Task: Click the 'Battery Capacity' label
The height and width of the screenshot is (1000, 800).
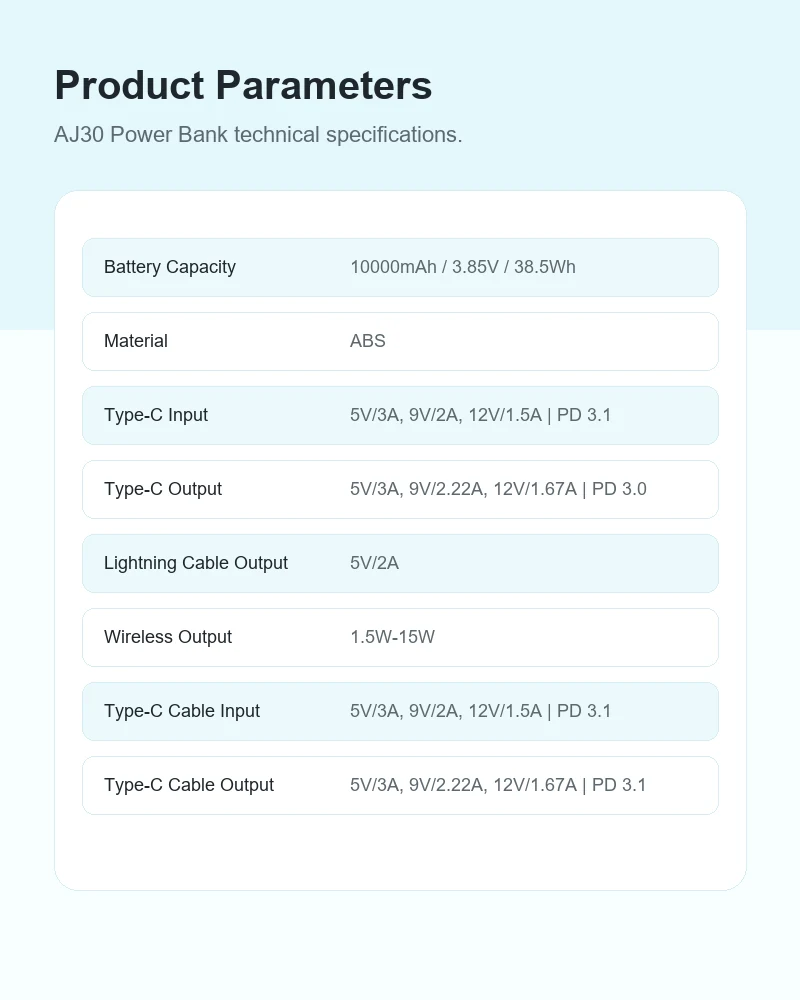Action: point(170,267)
